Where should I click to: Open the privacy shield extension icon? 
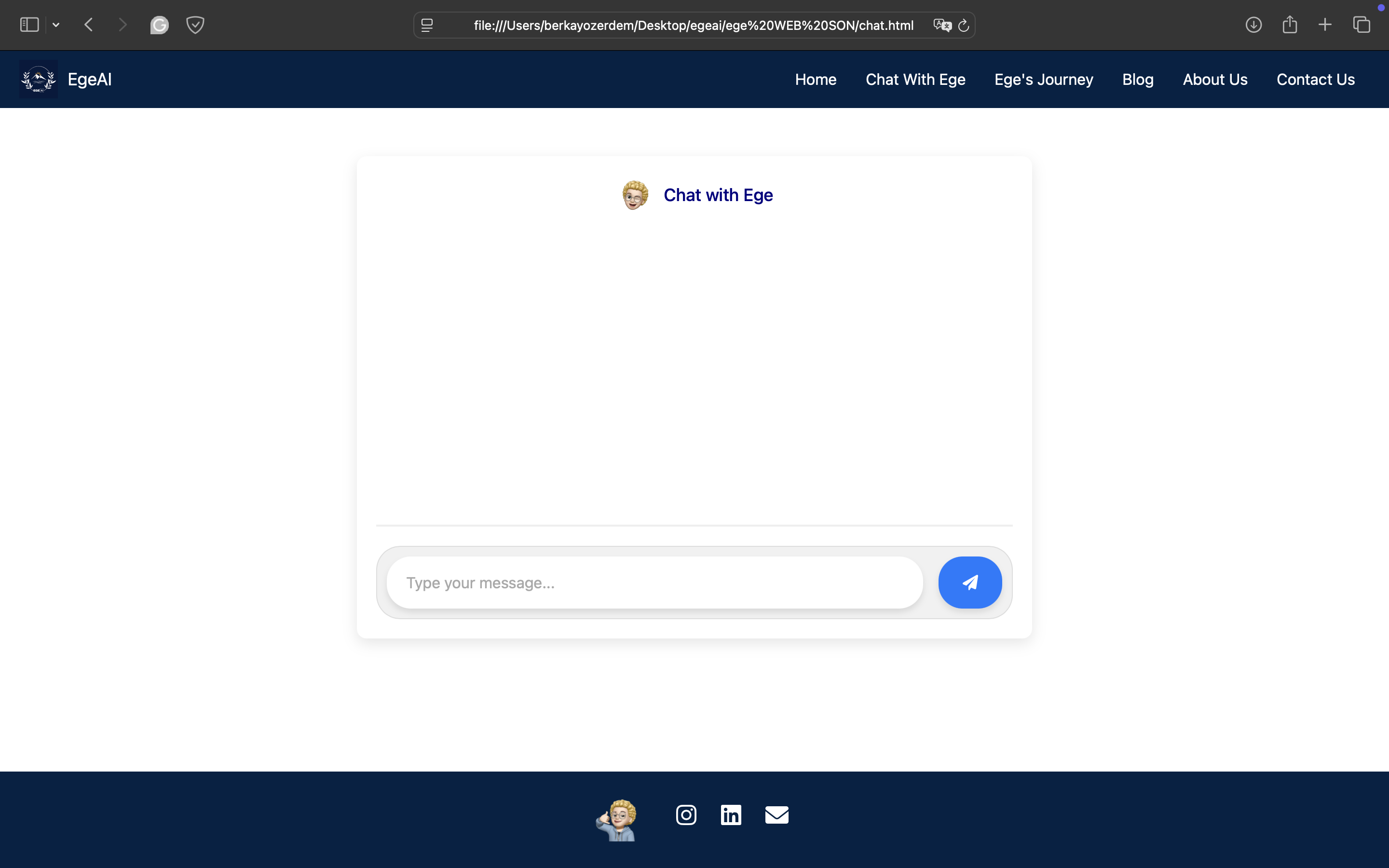(x=195, y=25)
